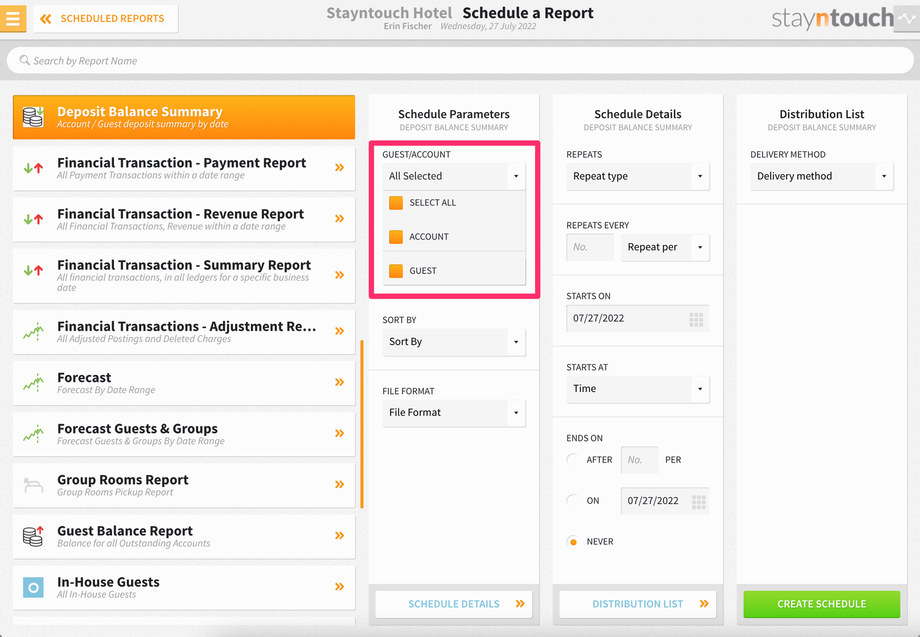
Task: Toggle the Select All checkbox
Action: (x=396, y=203)
